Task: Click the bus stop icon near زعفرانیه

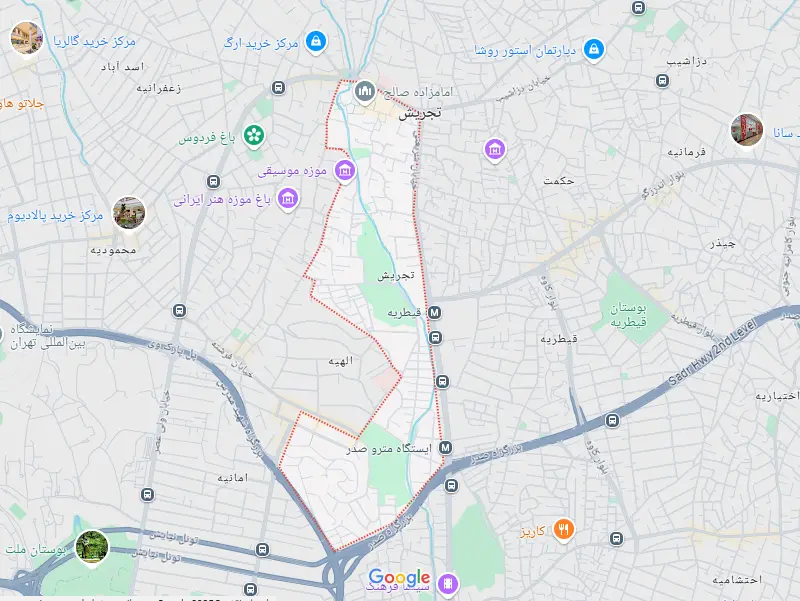Action: 278,88
